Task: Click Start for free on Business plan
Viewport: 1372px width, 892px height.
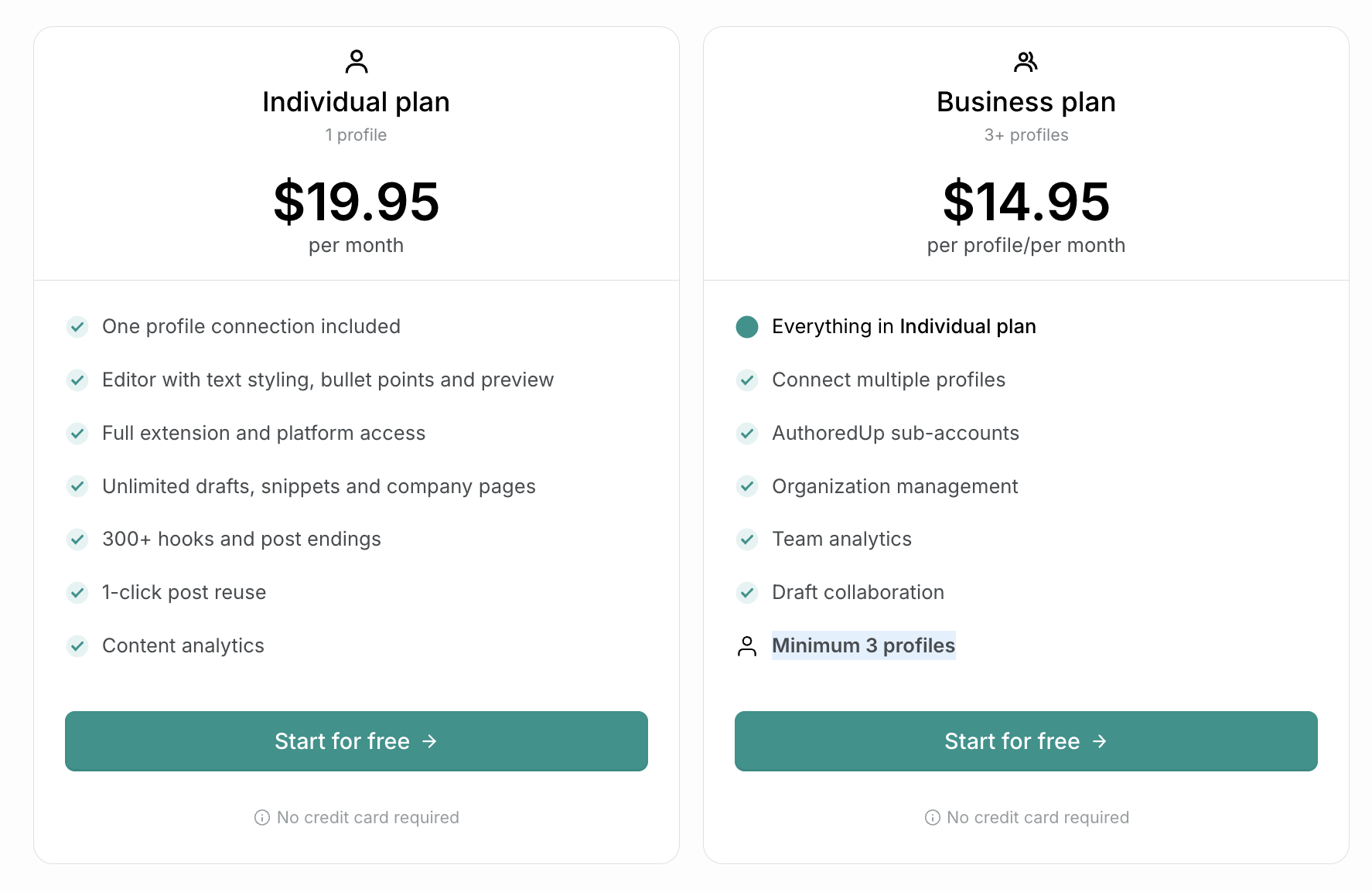Action: [1026, 740]
